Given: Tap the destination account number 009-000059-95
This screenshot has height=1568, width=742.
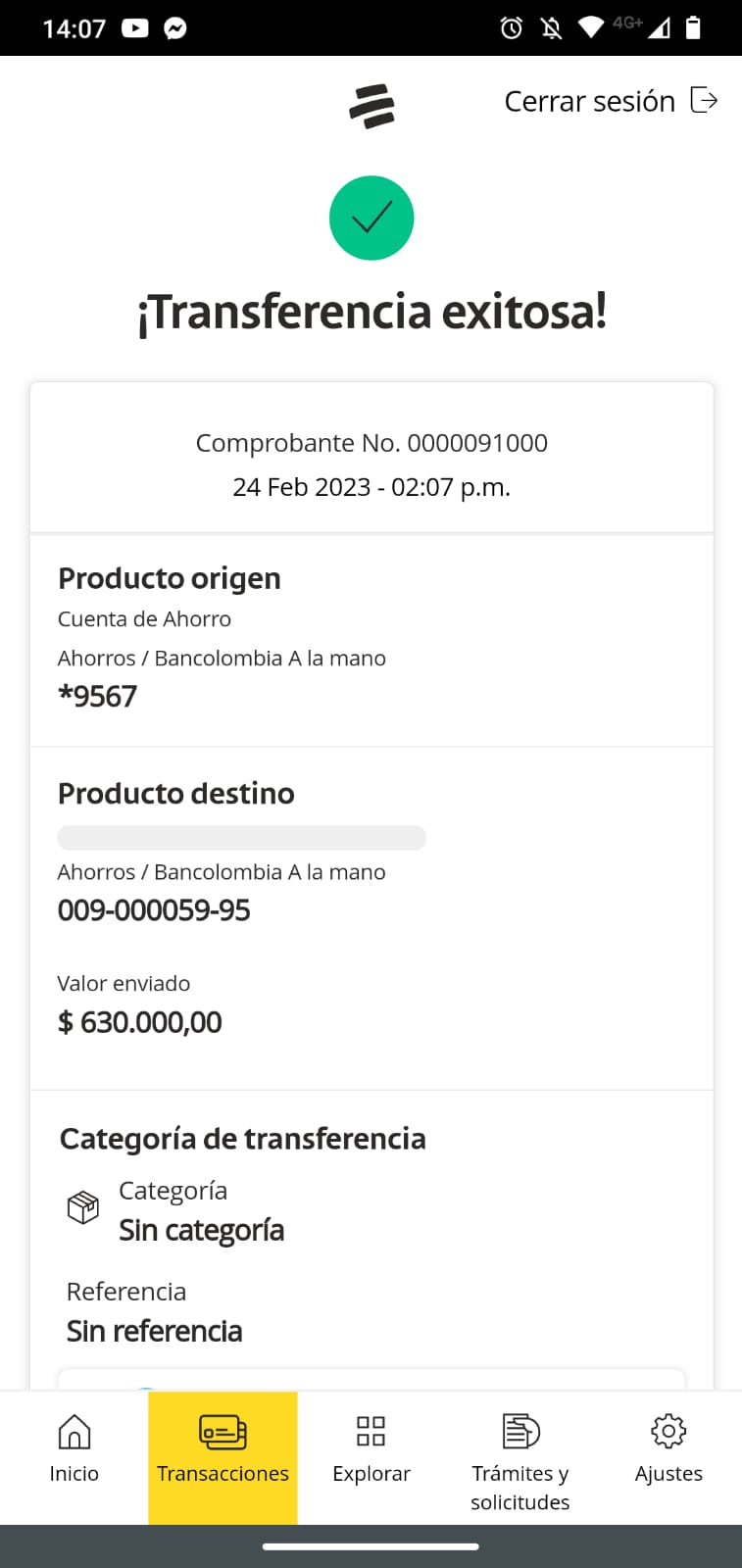Looking at the screenshot, I should [x=154, y=910].
